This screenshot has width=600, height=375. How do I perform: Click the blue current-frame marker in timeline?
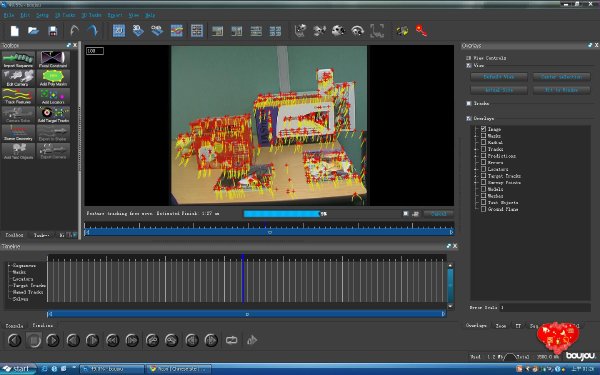tap(243, 278)
